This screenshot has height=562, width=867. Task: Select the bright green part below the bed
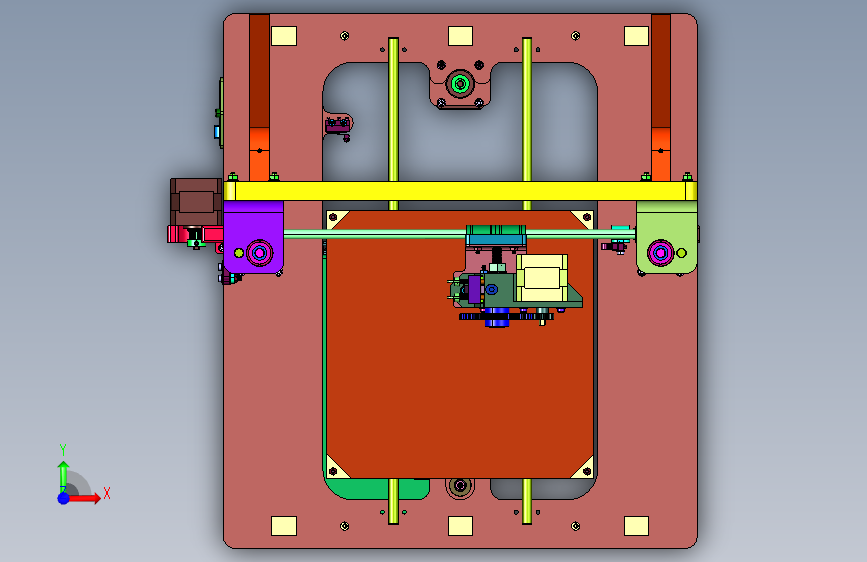point(376,489)
